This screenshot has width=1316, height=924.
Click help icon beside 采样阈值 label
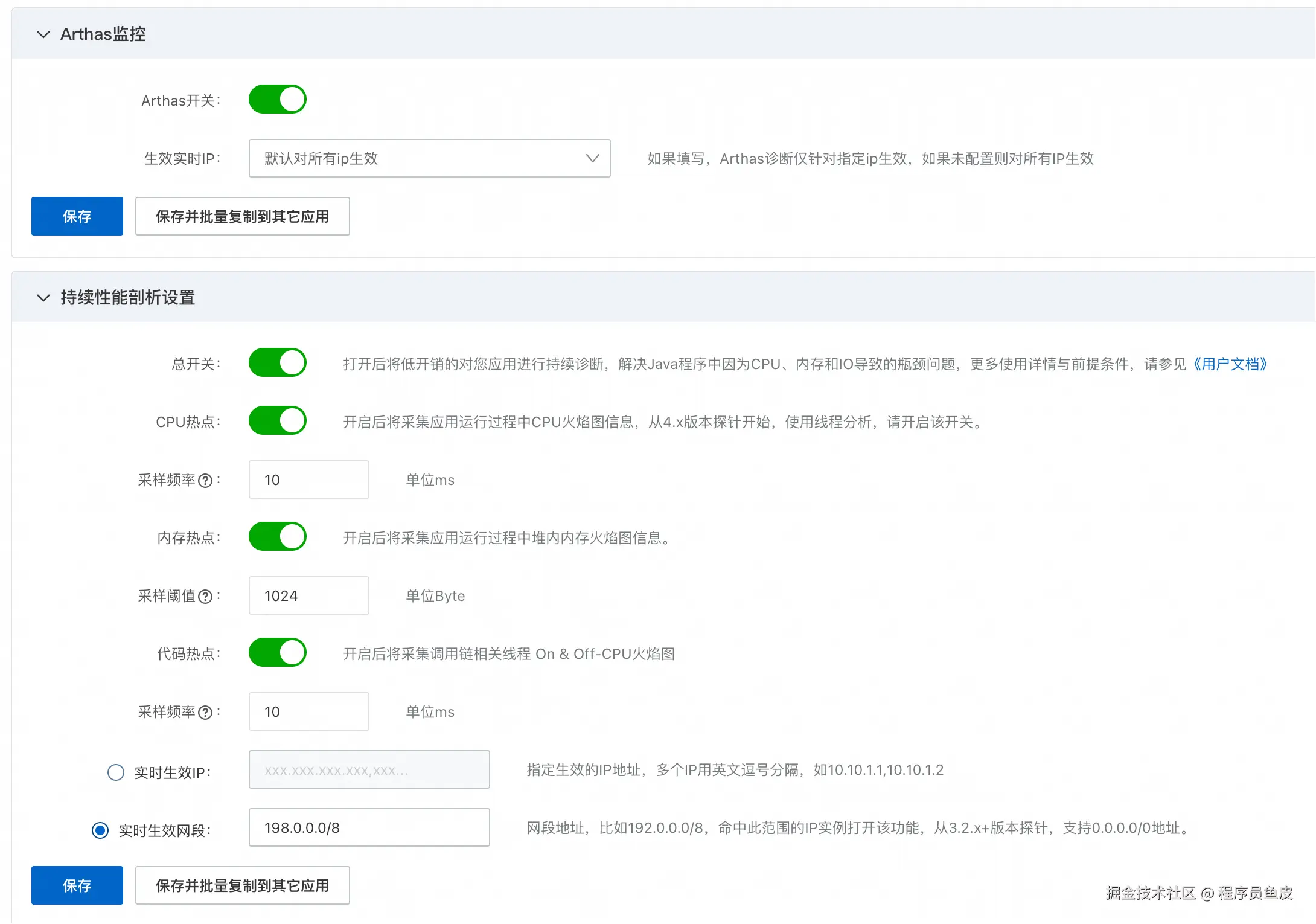(x=205, y=597)
